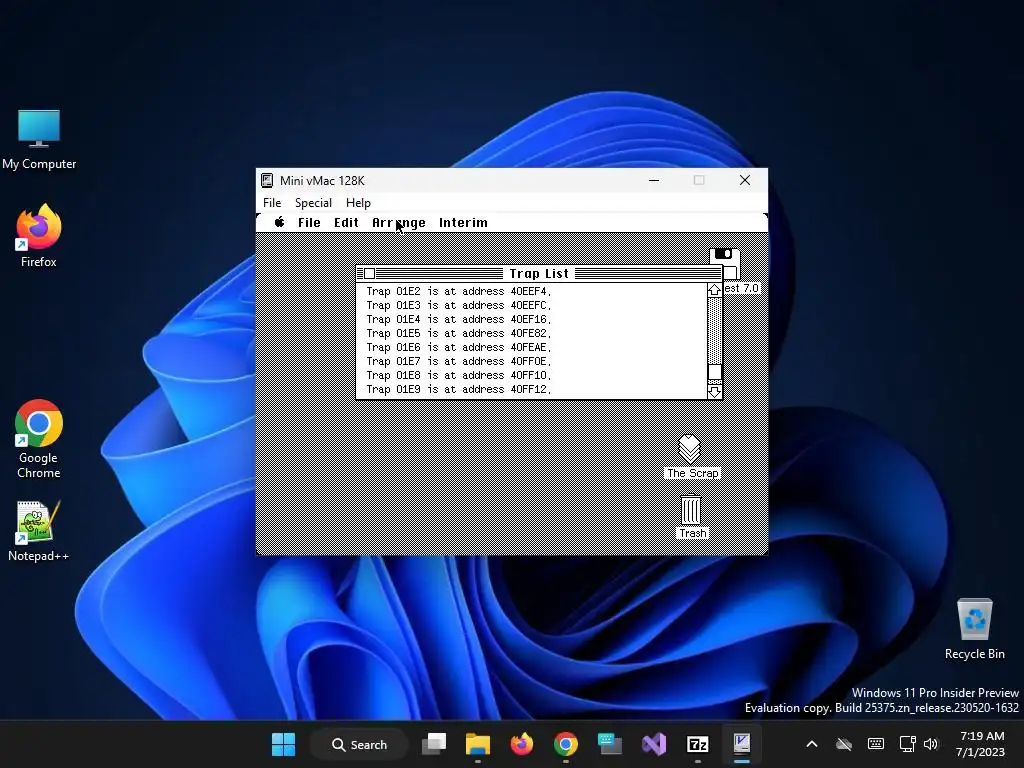This screenshot has height=768, width=1024.
Task: Launch Chrome from taskbar
Action: [x=566, y=744]
